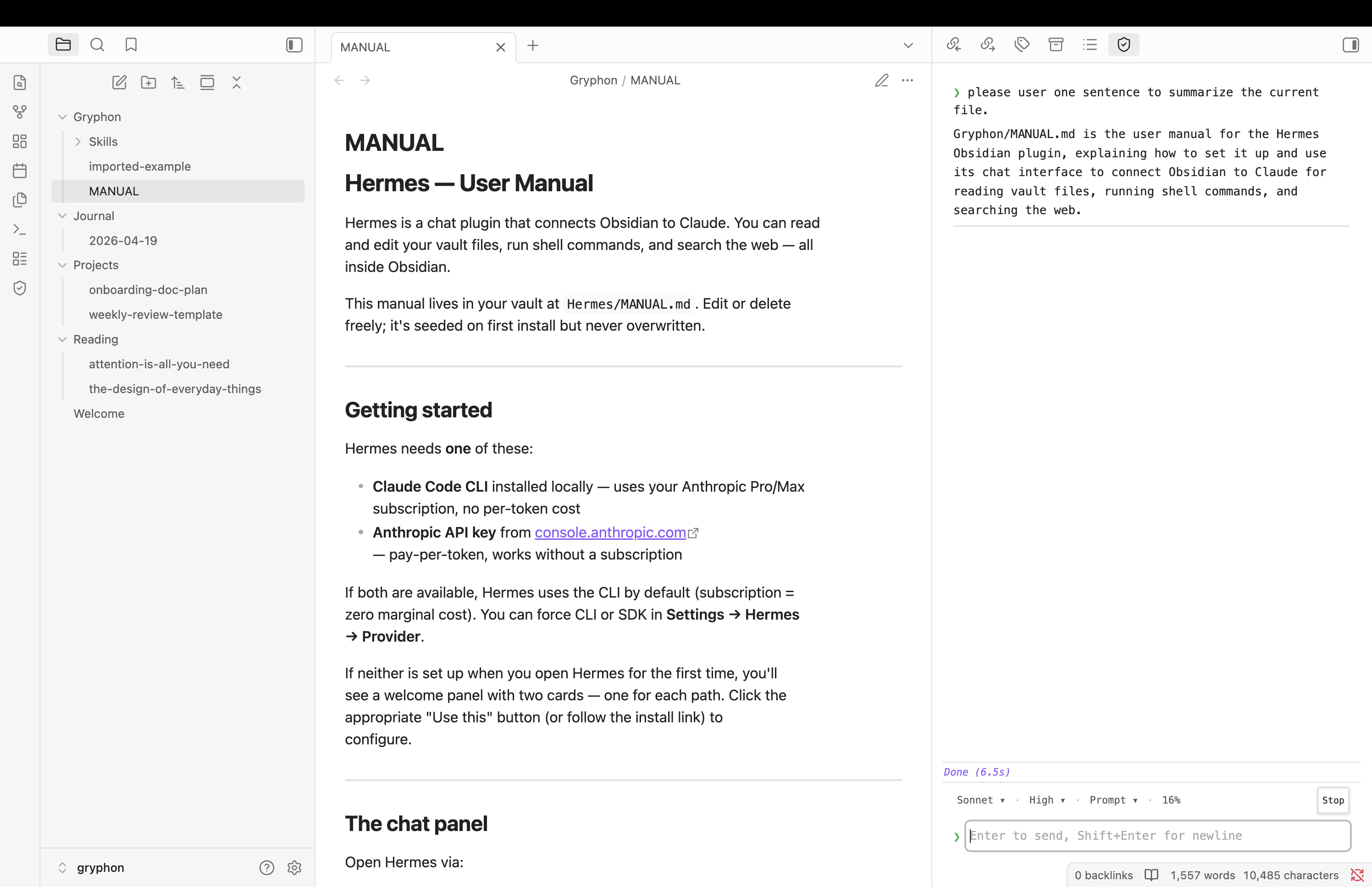
Task: Open the bookmarks pane icon
Action: click(x=131, y=45)
